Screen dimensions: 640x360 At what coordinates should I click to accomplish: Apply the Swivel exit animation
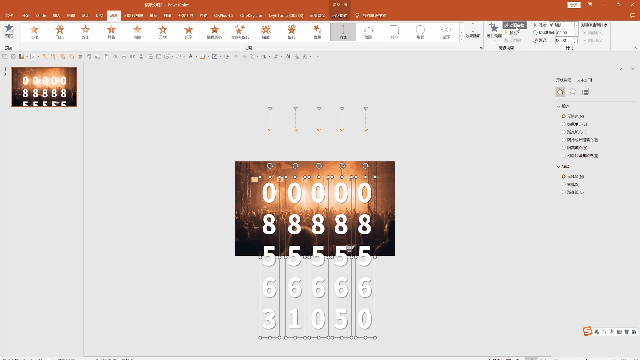(x=291, y=32)
